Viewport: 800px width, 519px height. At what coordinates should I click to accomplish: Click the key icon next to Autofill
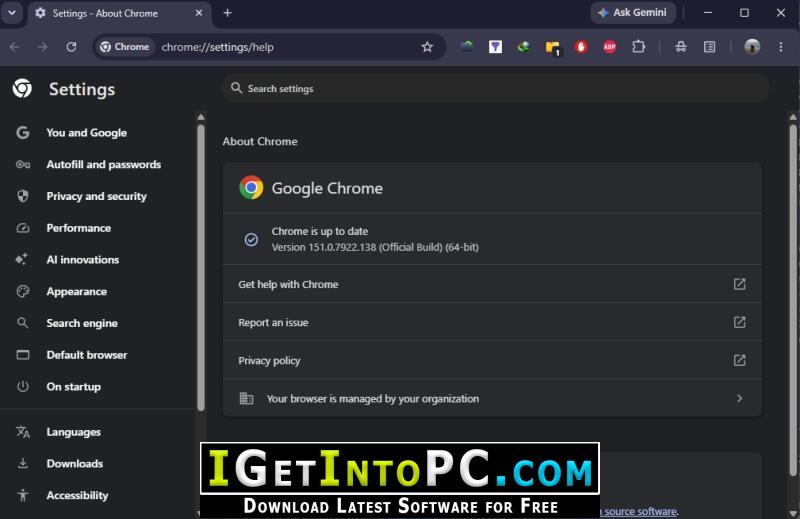22,164
